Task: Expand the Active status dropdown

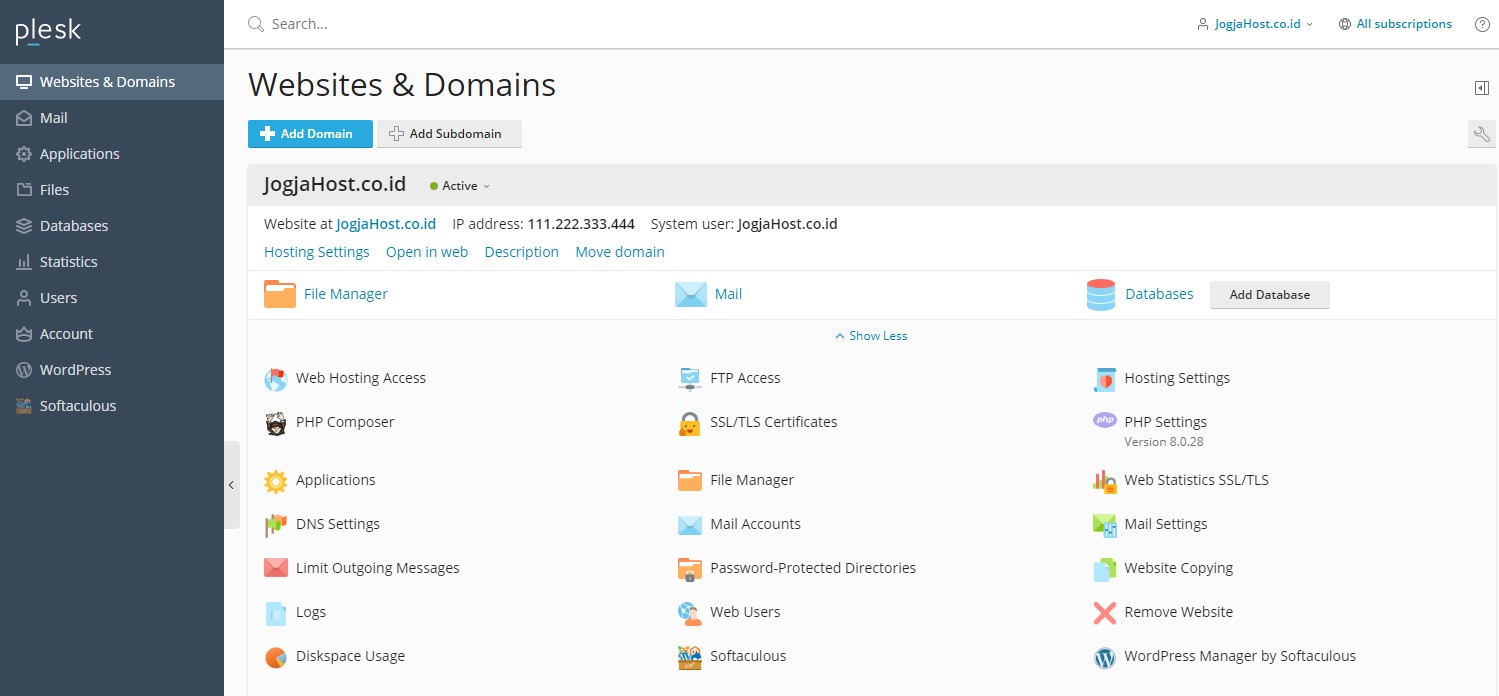Action: (460, 186)
